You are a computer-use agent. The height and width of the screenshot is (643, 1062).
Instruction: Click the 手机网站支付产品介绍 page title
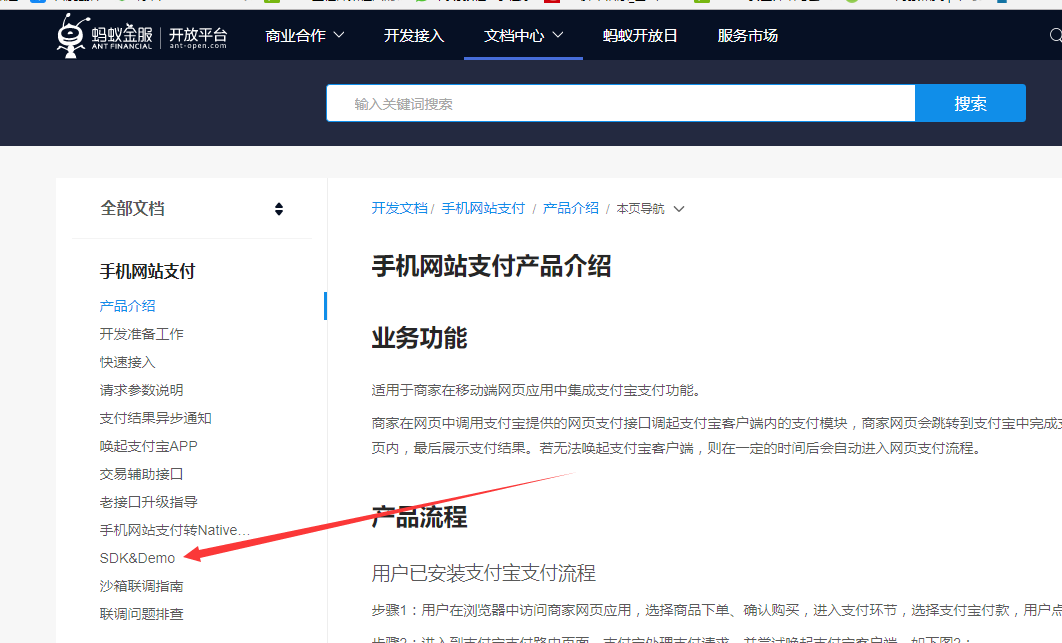click(491, 266)
